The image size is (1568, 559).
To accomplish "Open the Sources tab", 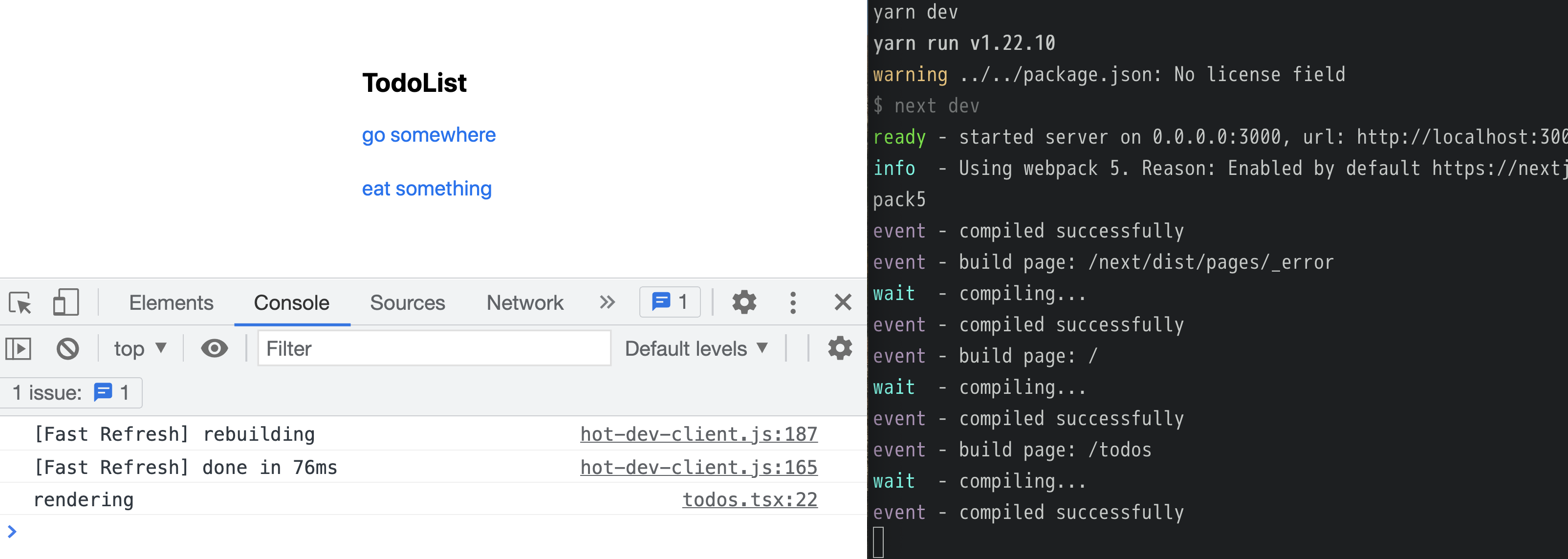I will (407, 302).
